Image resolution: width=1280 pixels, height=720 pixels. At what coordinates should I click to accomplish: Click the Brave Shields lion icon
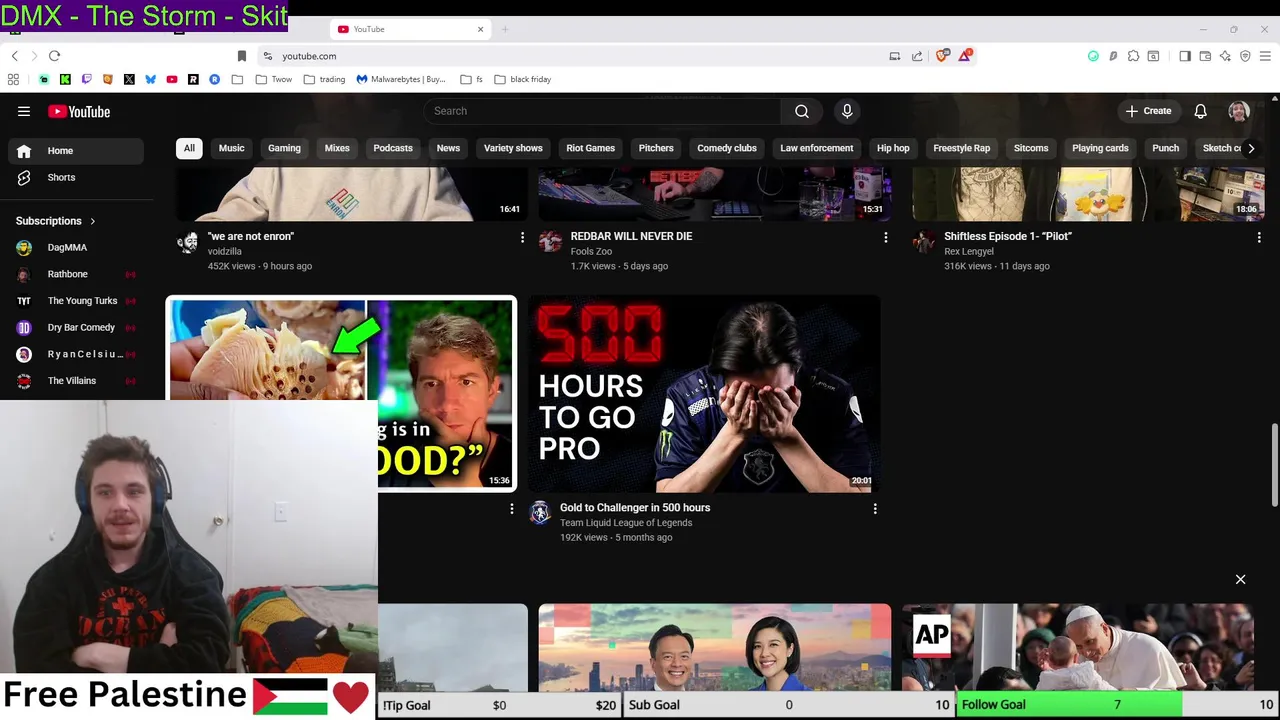pyautogui.click(x=942, y=56)
